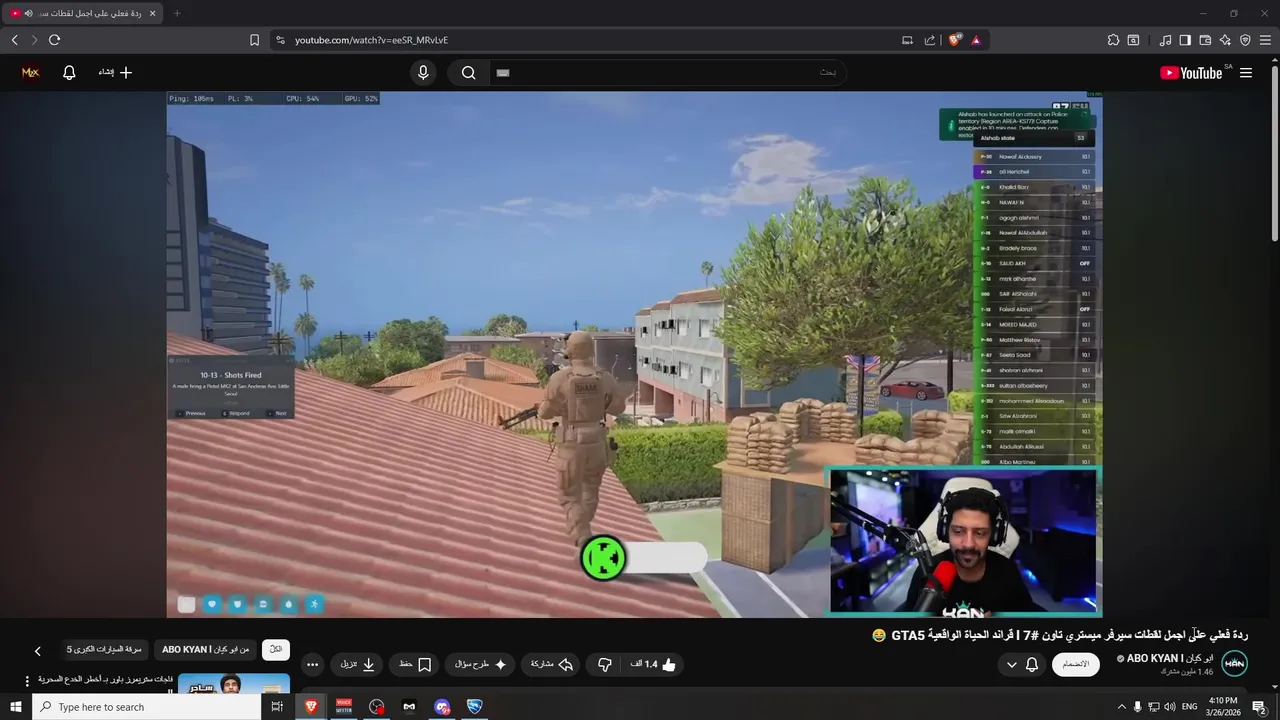Click the YouTube search magnifier button

pyautogui.click(x=468, y=72)
